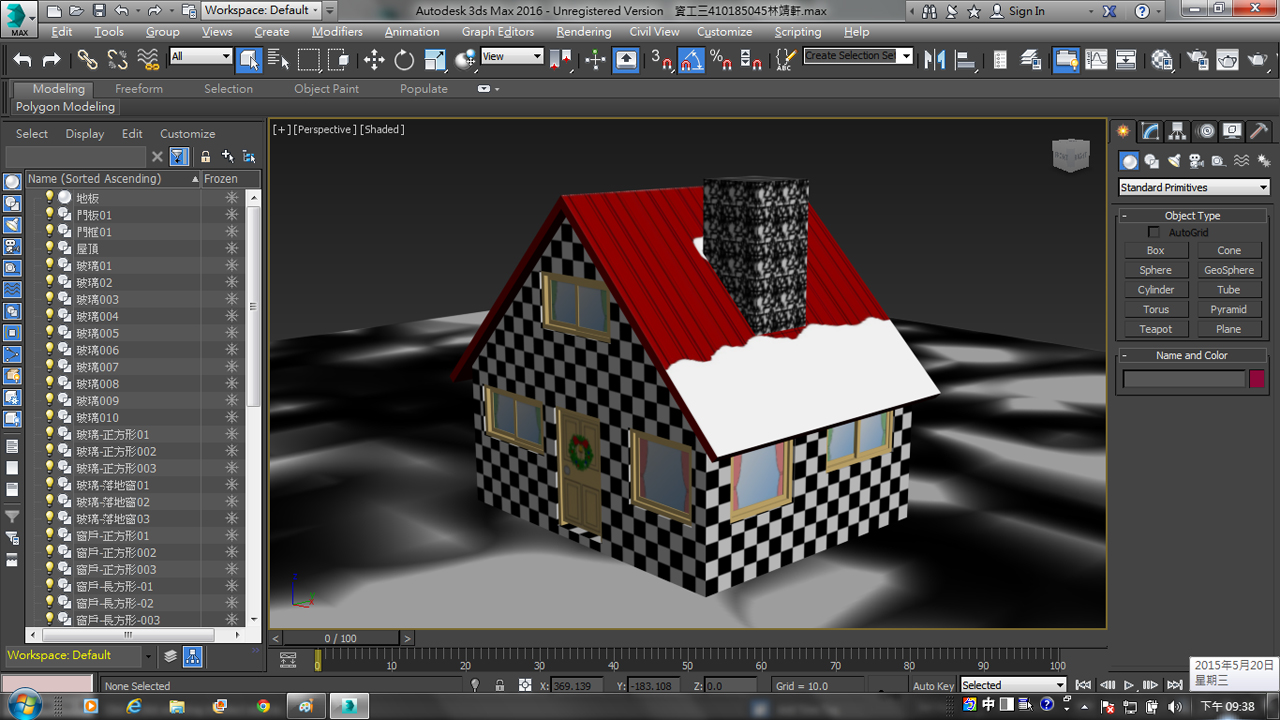The image size is (1280, 720).
Task: Toggle visibility bulb of 地板 object
Action: [49, 198]
